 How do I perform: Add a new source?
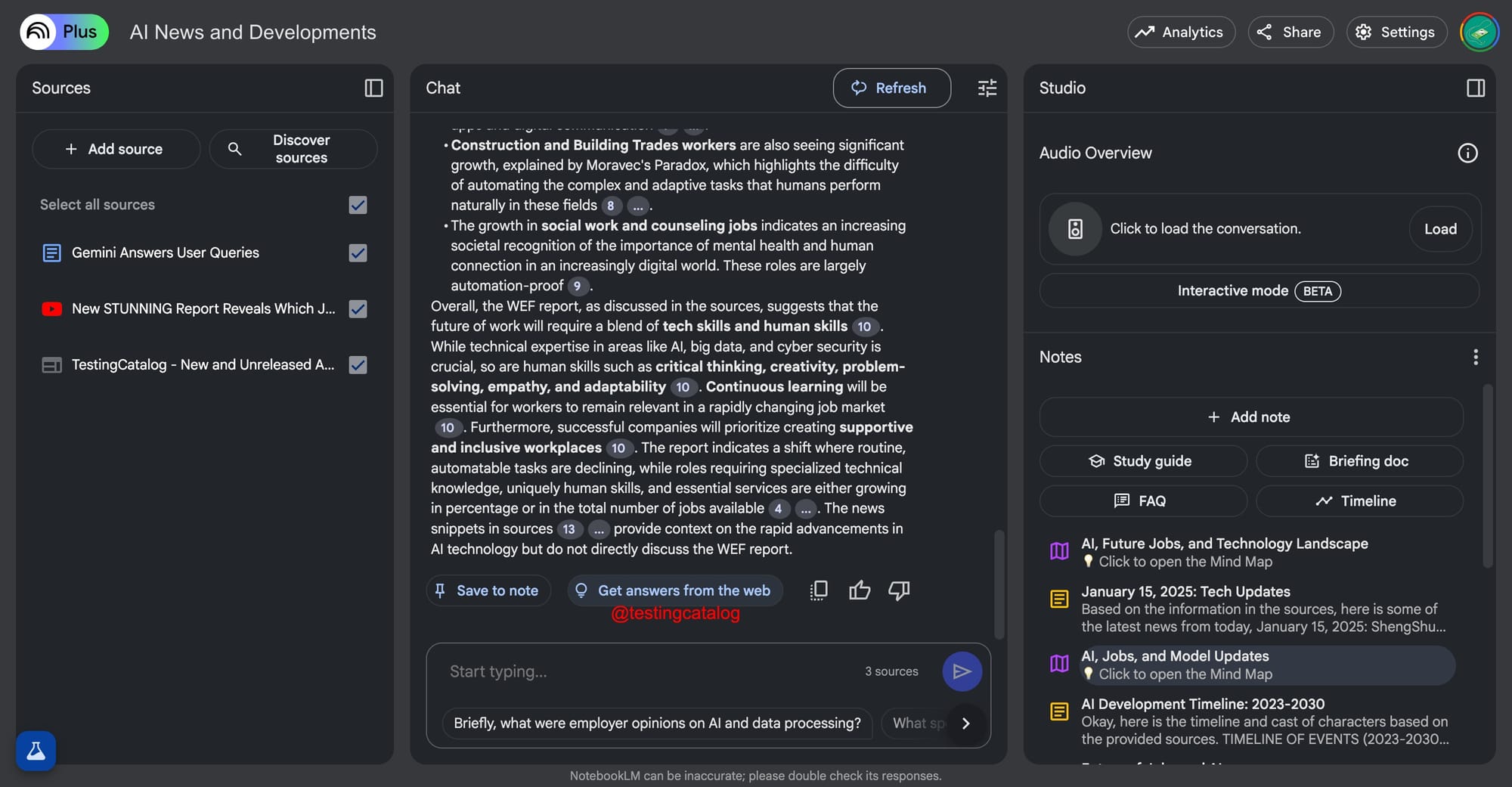[116, 149]
